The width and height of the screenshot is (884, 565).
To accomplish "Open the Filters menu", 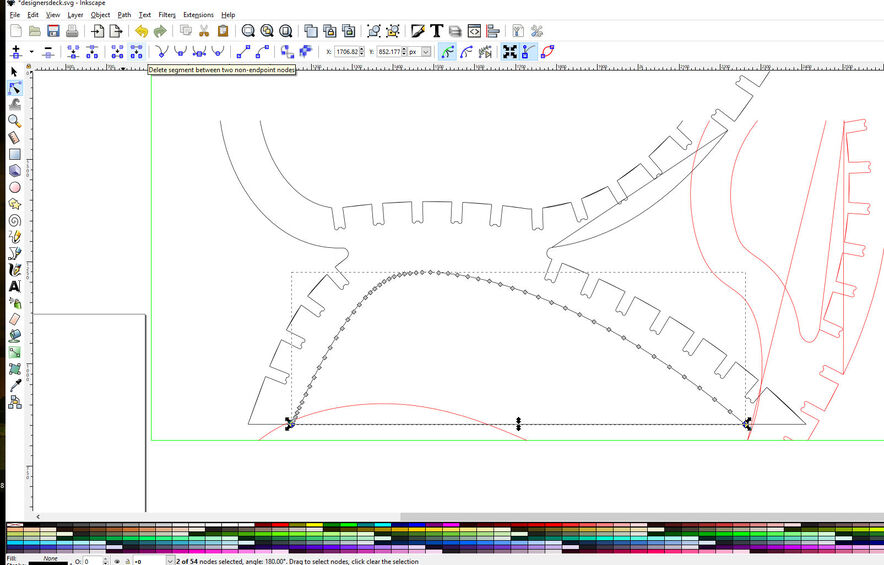I will pyautogui.click(x=167, y=15).
